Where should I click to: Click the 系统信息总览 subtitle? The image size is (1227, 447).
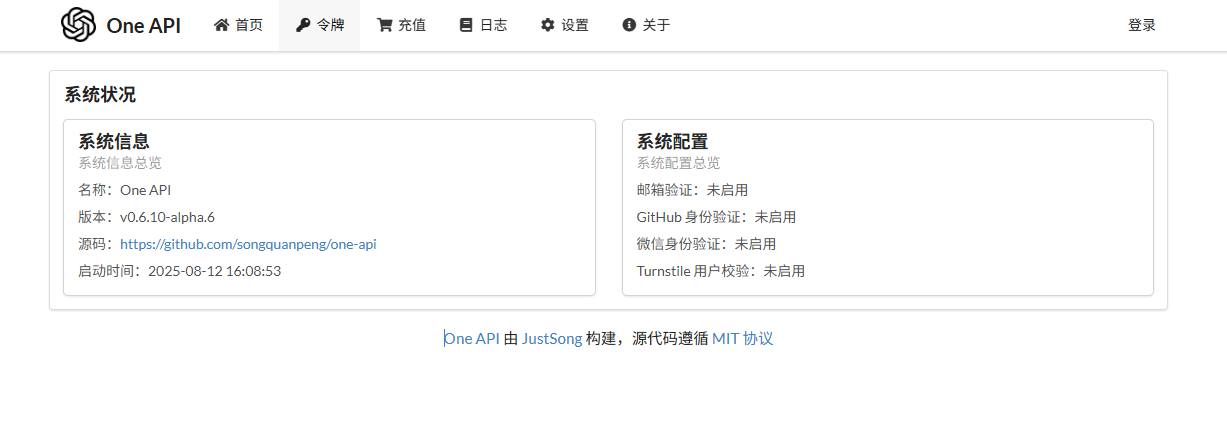click(120, 163)
